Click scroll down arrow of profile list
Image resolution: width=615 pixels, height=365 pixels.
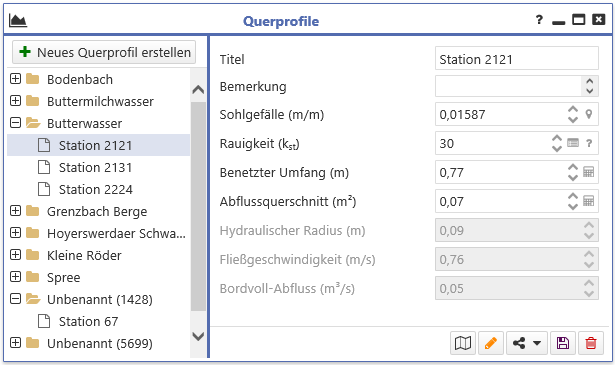pyautogui.click(x=198, y=336)
